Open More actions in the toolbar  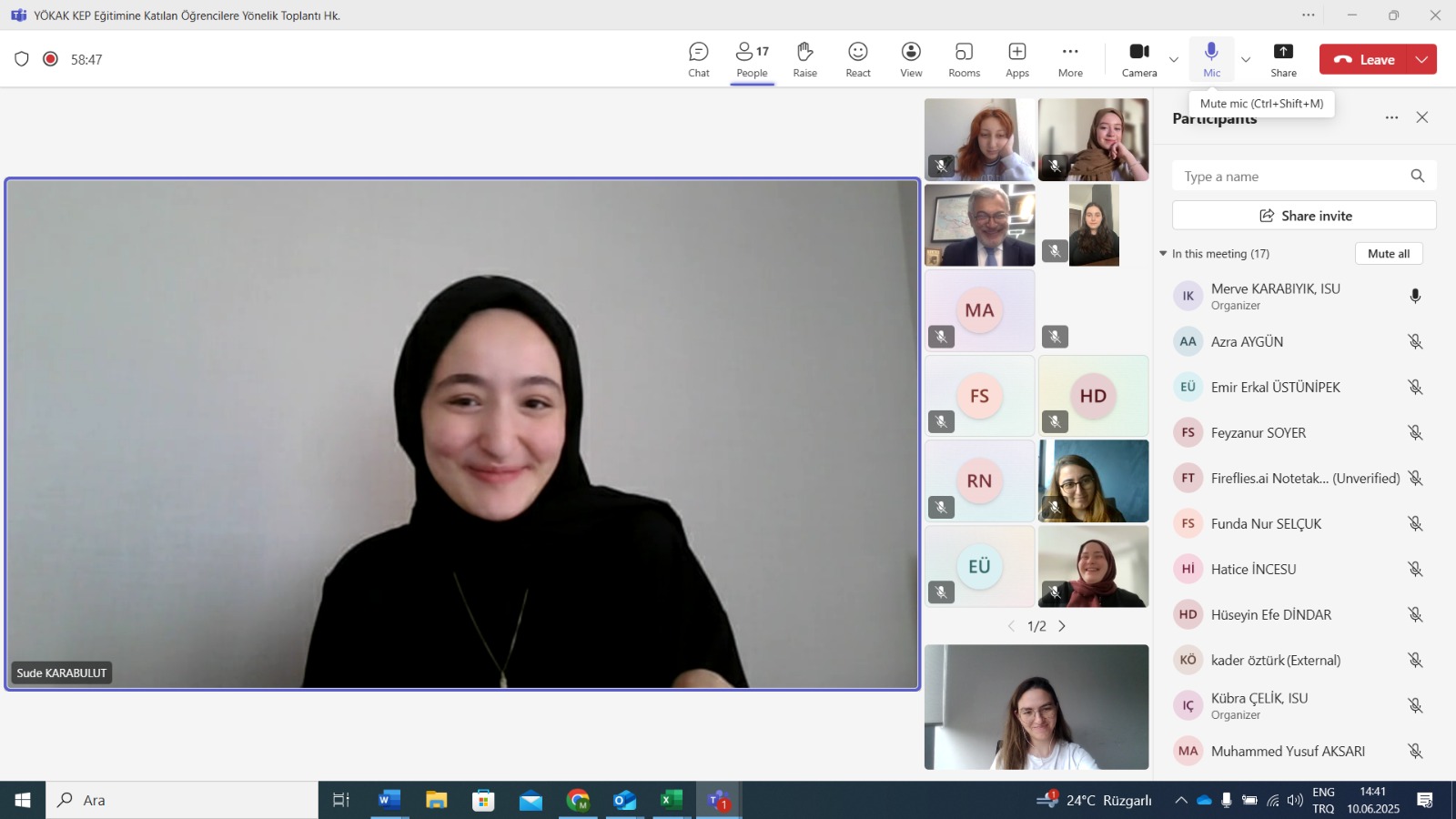tap(1070, 59)
